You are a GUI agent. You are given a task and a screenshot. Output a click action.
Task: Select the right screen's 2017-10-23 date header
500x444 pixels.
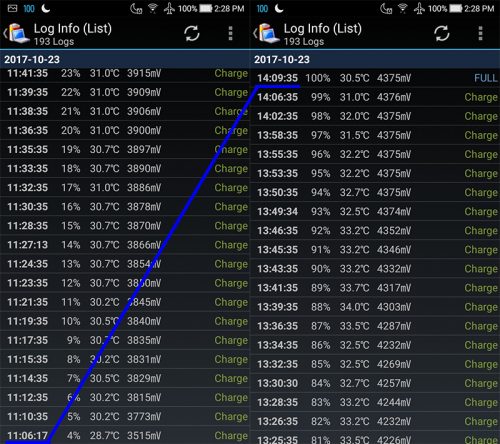click(375, 59)
